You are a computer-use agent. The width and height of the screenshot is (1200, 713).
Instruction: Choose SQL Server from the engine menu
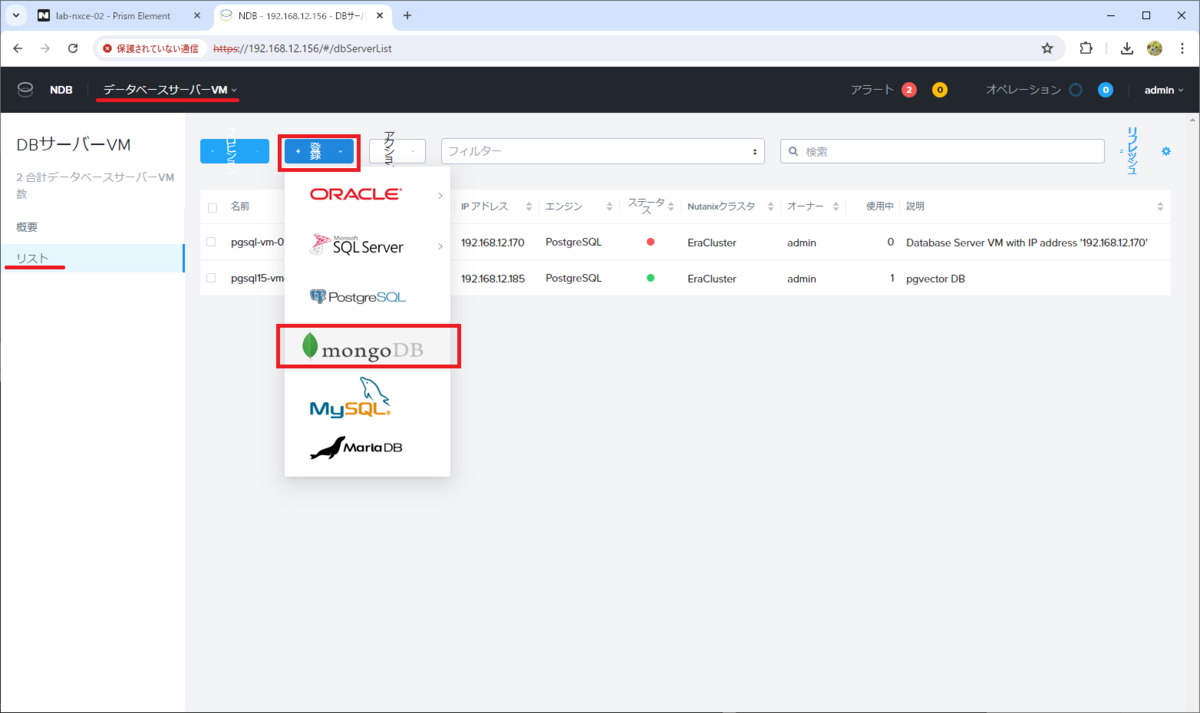[x=356, y=245]
